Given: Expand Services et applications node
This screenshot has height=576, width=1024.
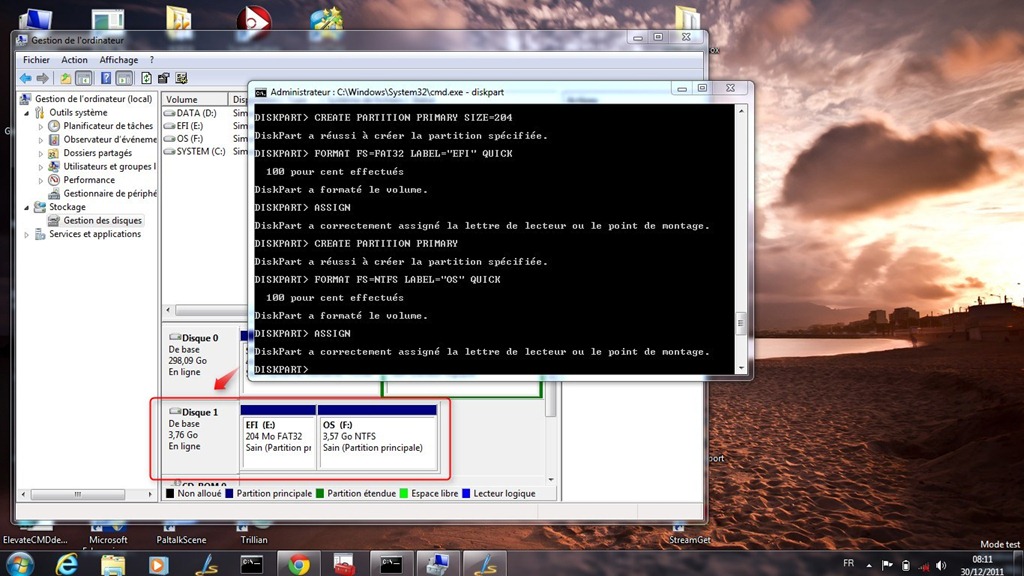Looking at the screenshot, I should click(27, 234).
